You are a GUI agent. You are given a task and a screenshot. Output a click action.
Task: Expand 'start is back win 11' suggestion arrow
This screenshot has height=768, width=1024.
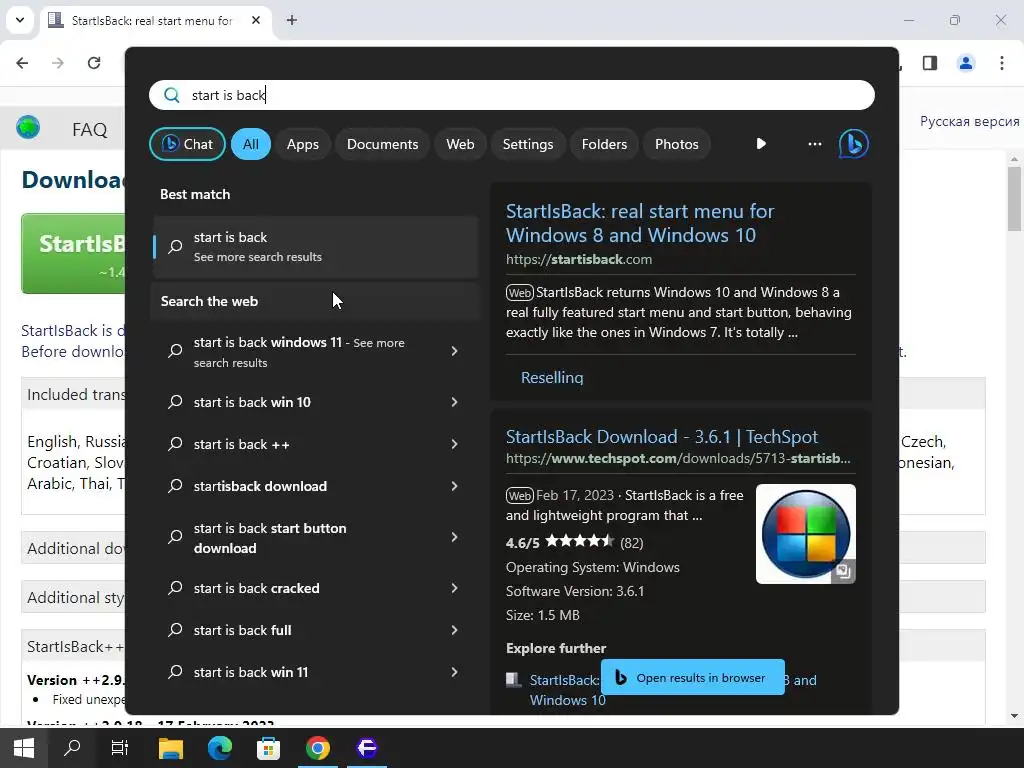pyautogui.click(x=455, y=672)
